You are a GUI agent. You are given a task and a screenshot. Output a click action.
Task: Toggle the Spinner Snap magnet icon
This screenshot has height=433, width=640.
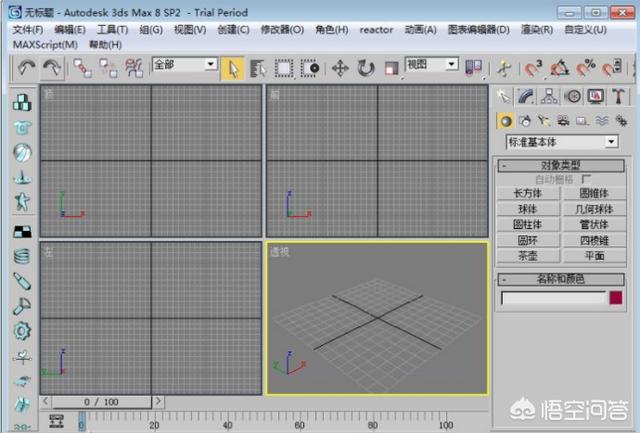coord(612,69)
